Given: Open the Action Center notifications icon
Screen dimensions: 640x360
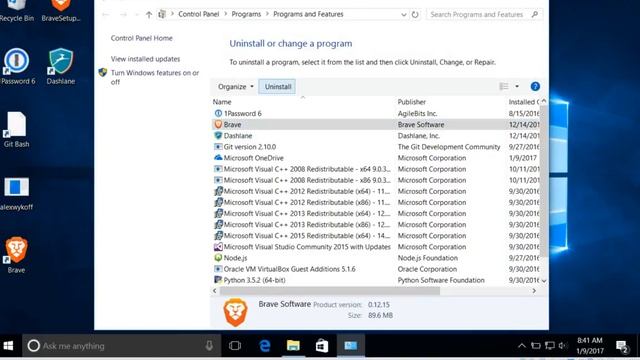Looking at the screenshot, I should [622, 347].
